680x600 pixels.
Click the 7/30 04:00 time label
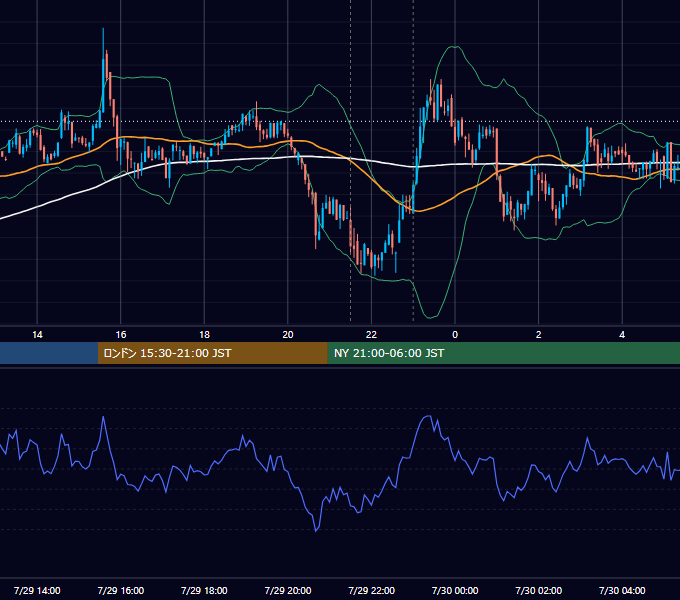point(622,590)
